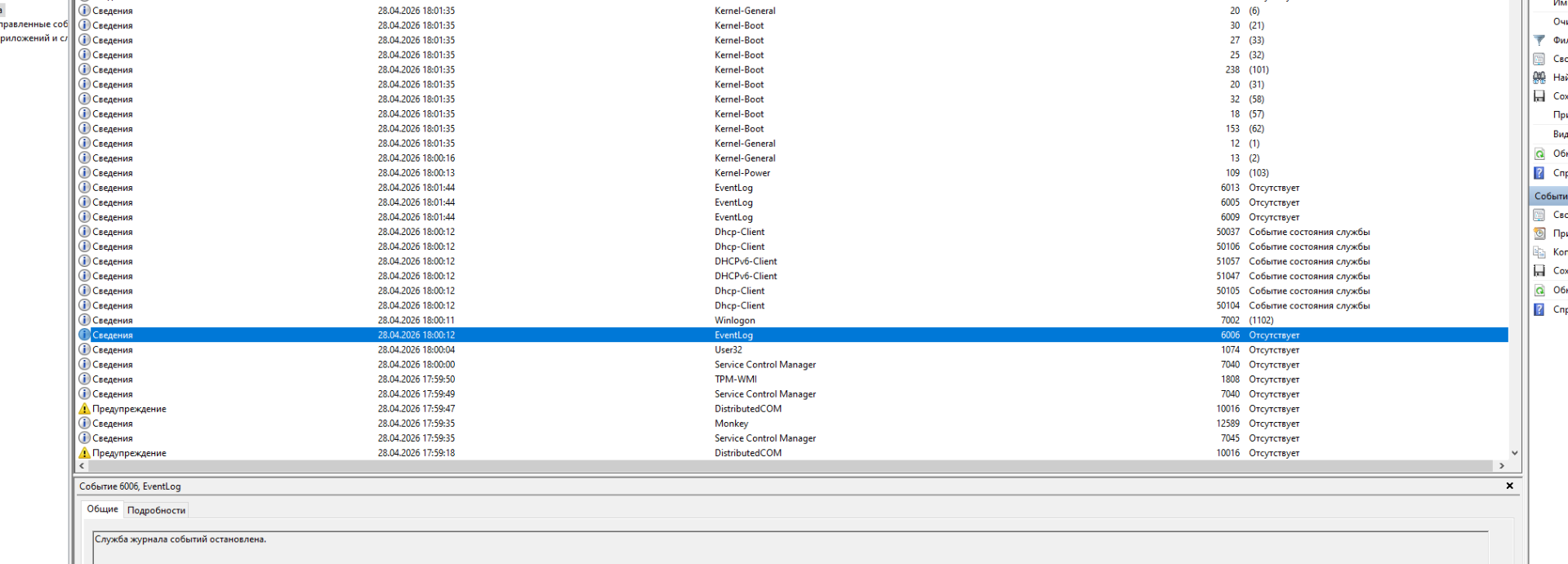
Task: Click info icon of the TPM-WMI event
Action: click(84, 380)
